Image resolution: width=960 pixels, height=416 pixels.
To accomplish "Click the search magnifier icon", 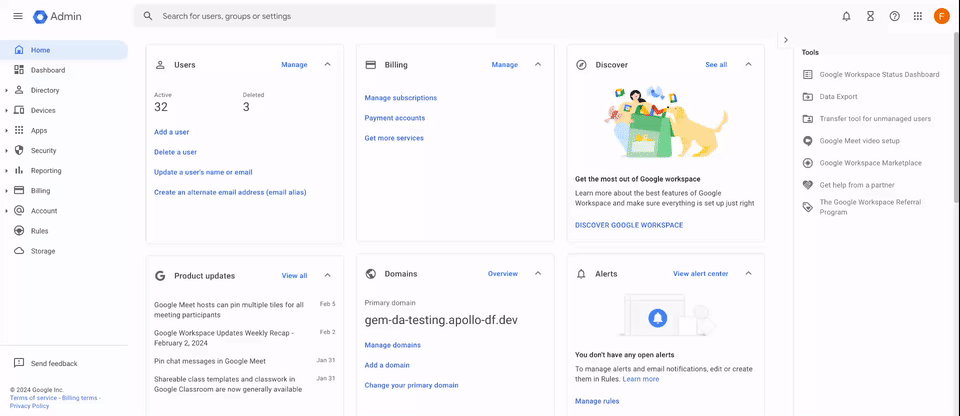I will [148, 16].
